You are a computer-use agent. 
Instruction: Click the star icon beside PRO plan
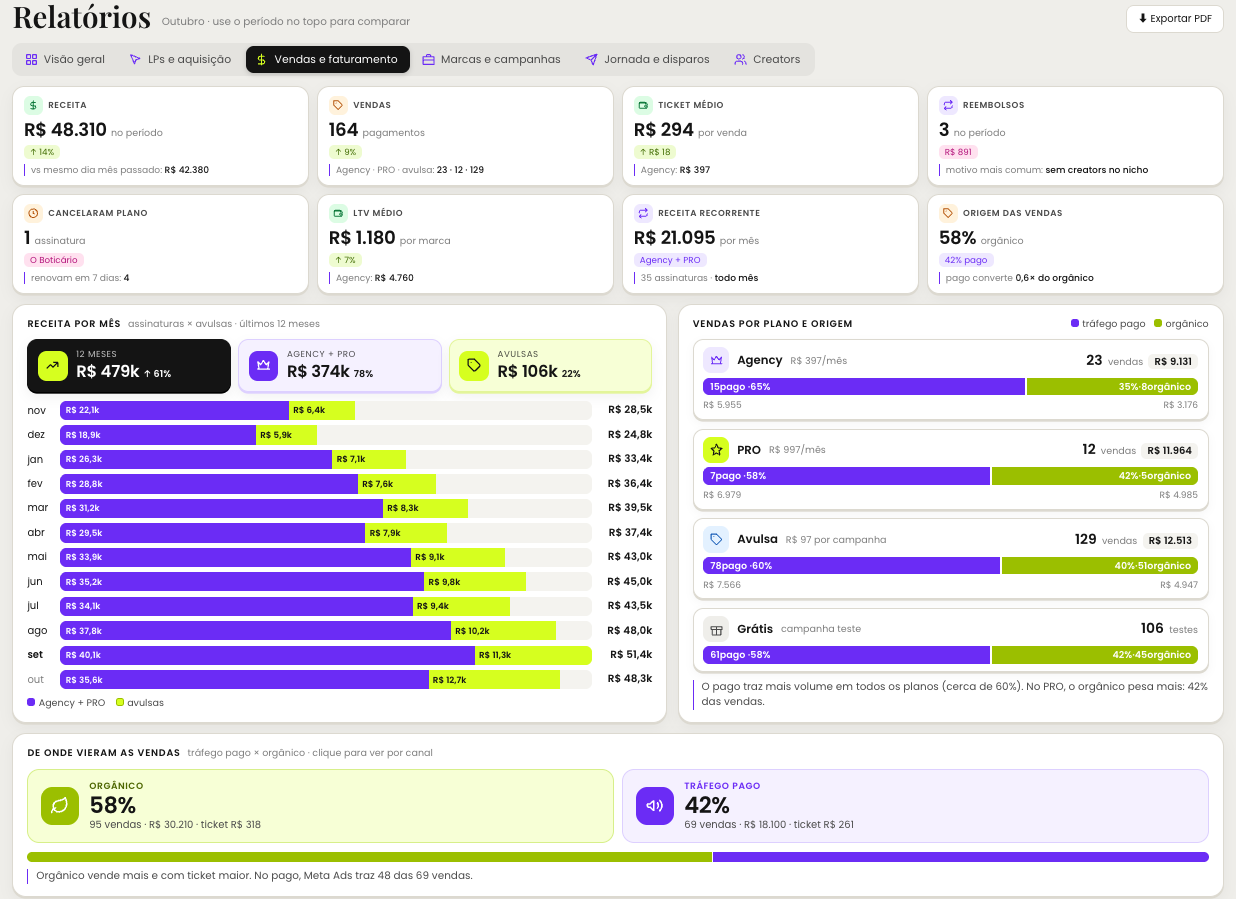(716, 450)
